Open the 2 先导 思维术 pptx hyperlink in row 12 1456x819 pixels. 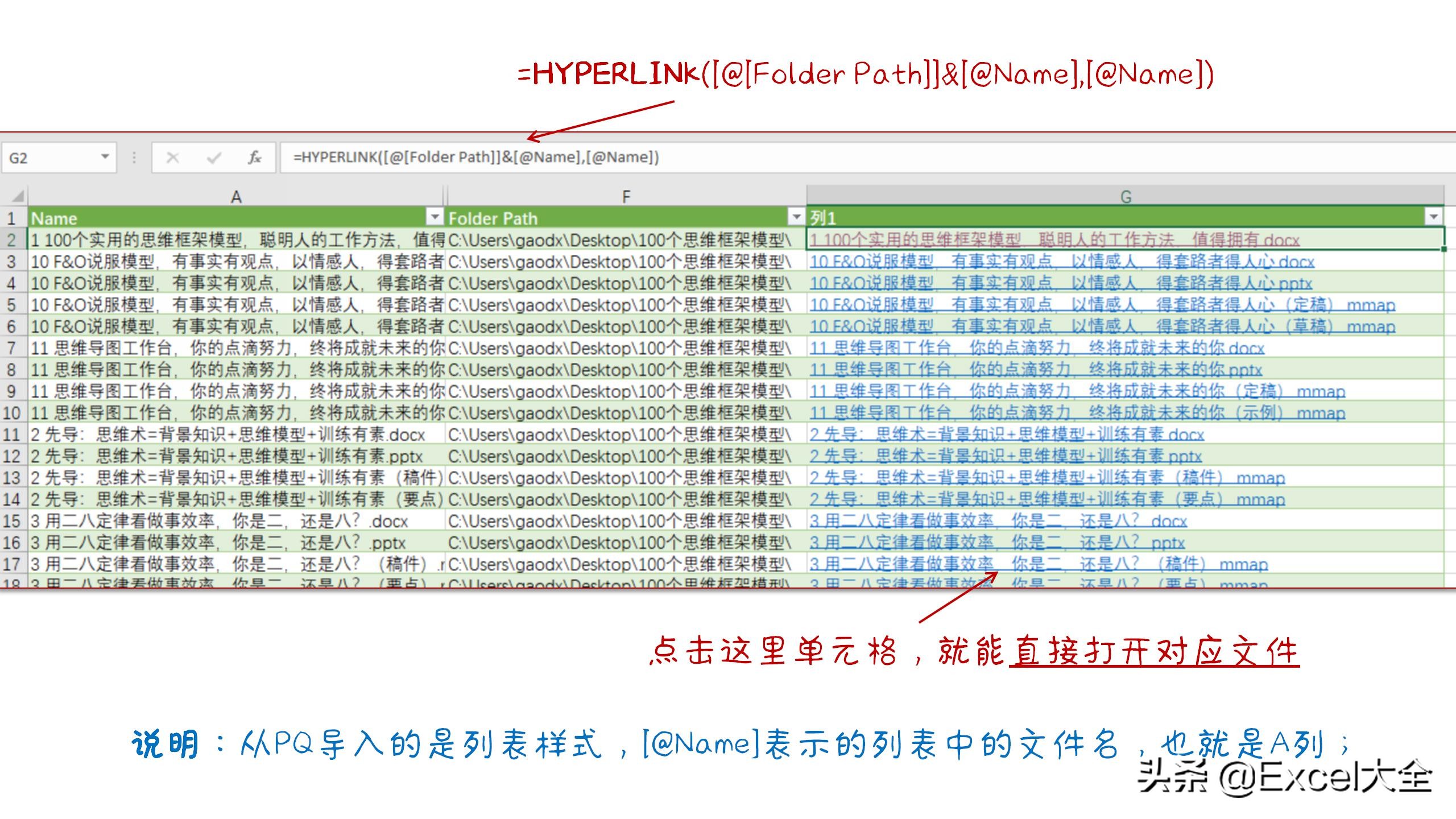(1005, 456)
